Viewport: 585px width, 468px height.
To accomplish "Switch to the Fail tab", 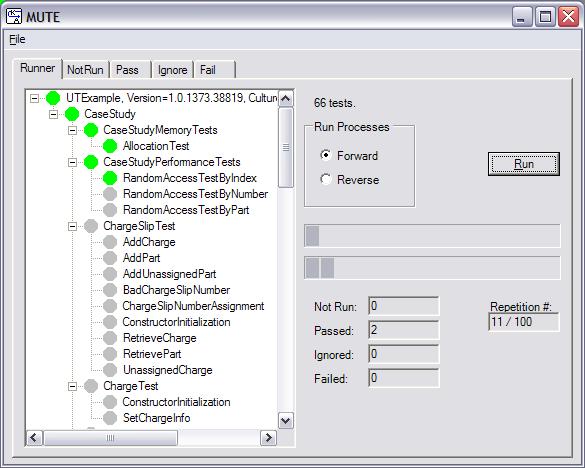I will [215, 69].
